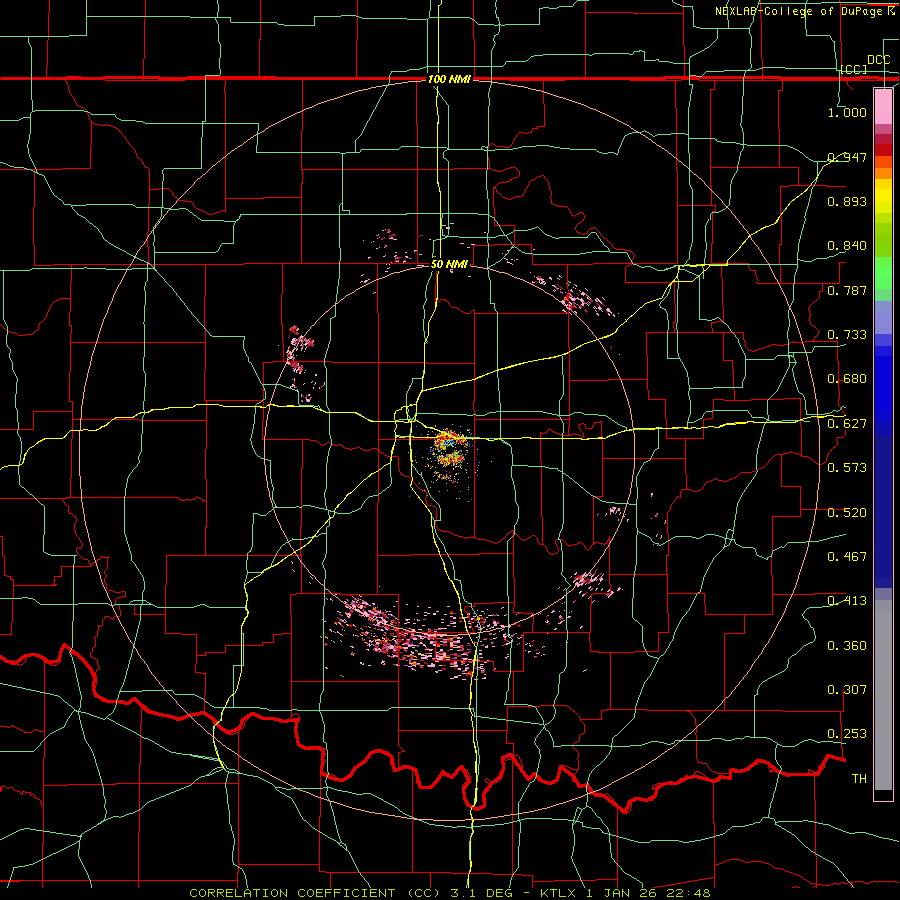The height and width of the screenshot is (900, 900).
Task: Select the 0.253 legend value
Action: point(847,734)
